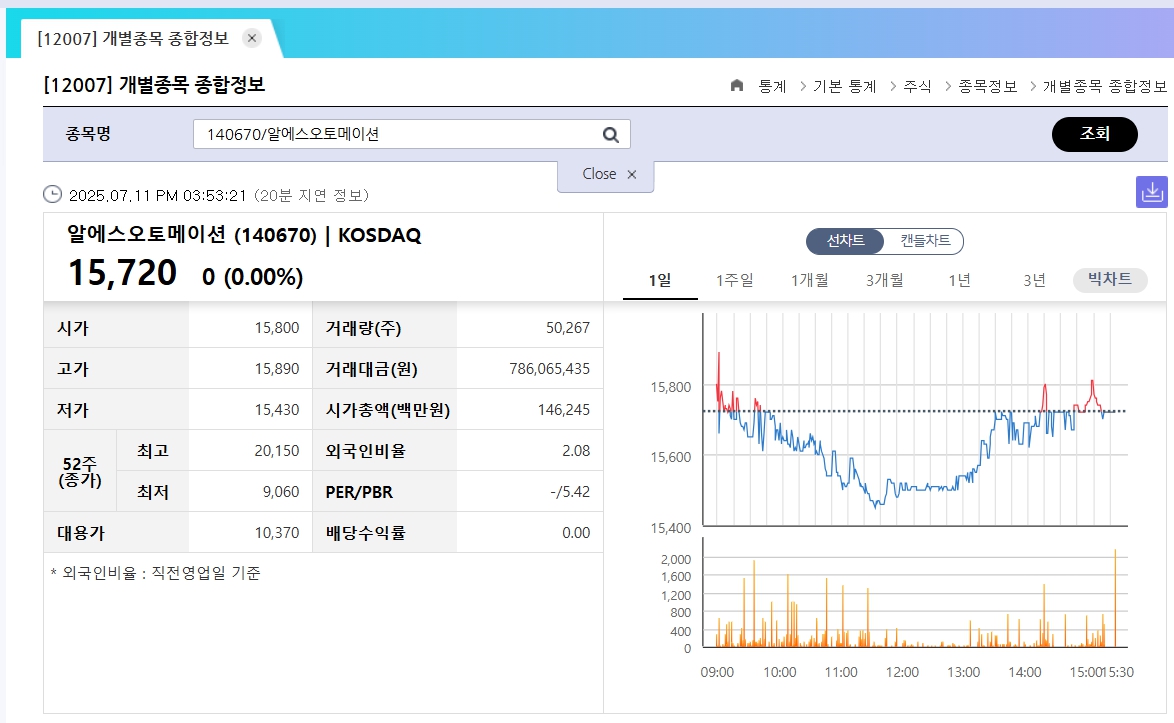Click the 조회 search button
Screen dimensions: 1174x723
pyautogui.click(x=1095, y=134)
